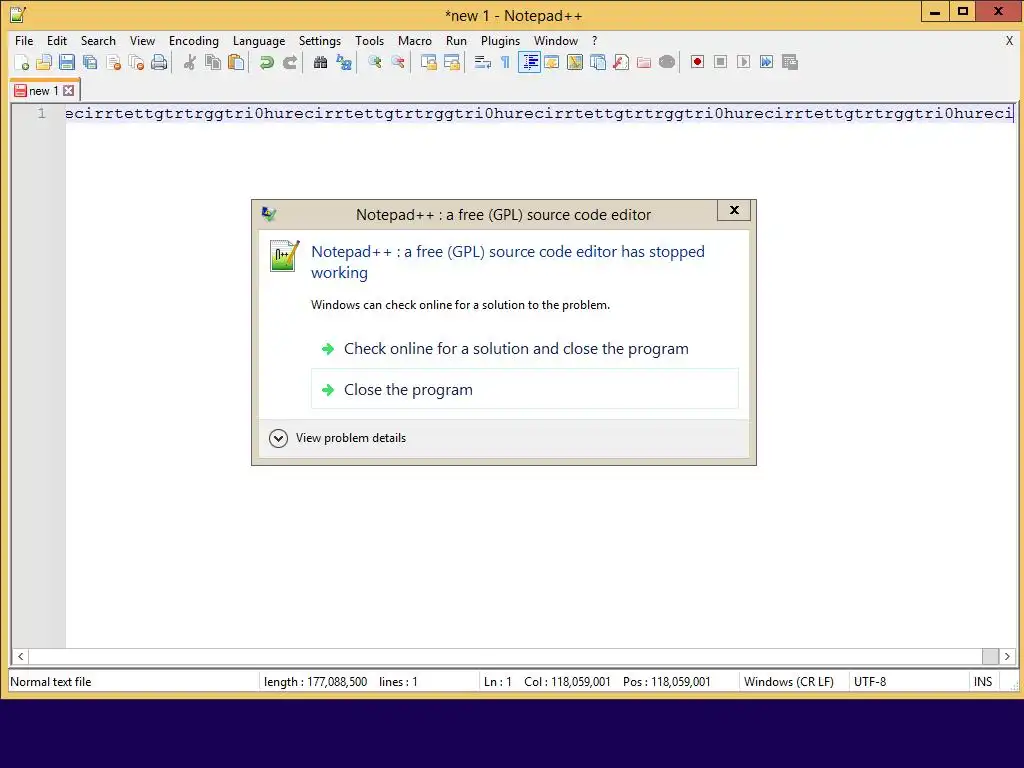The image size is (1024, 768).
Task: Click the Save Recorded Macro icon
Action: 790,62
